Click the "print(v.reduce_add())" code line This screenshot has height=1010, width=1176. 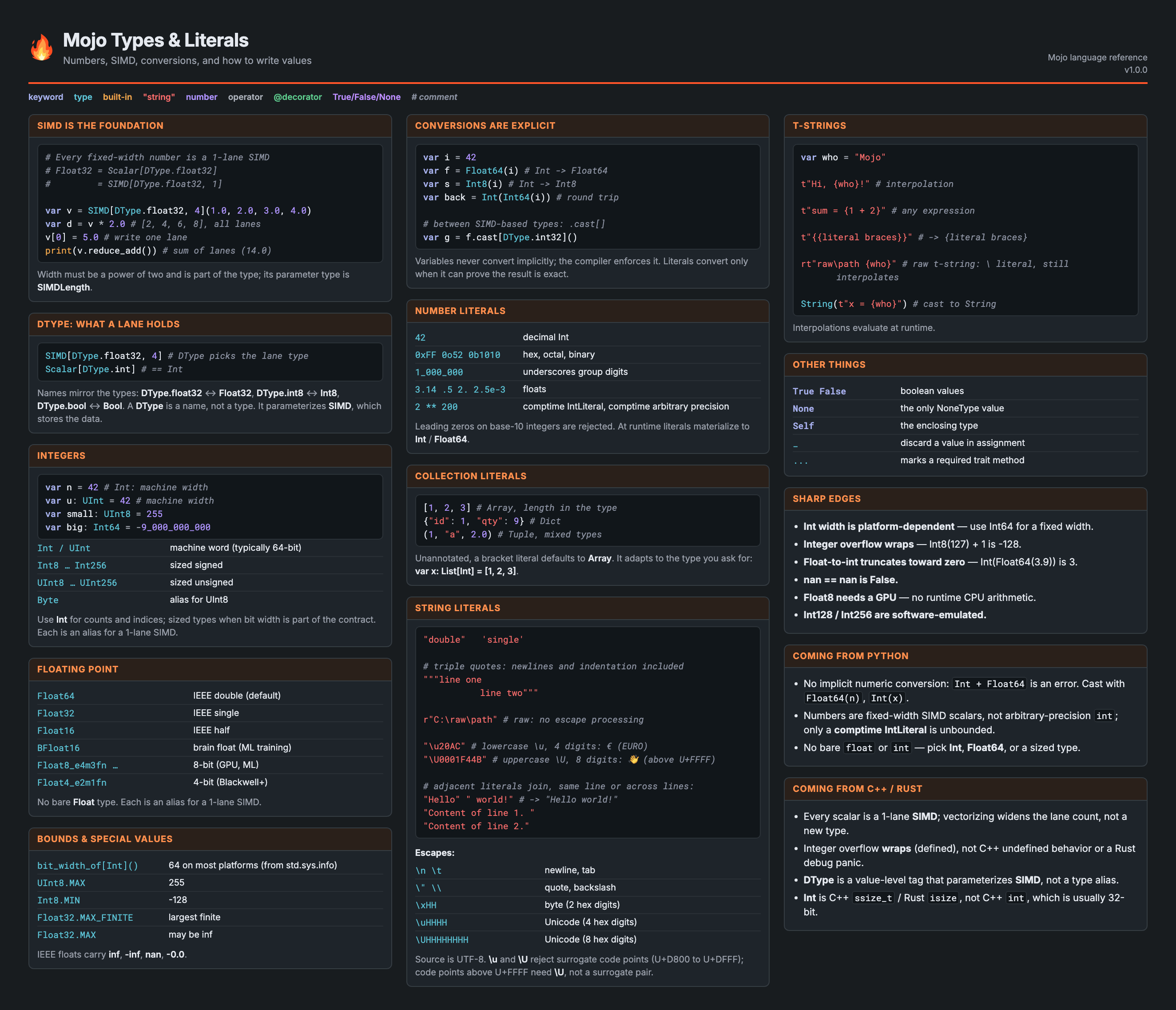point(159,251)
